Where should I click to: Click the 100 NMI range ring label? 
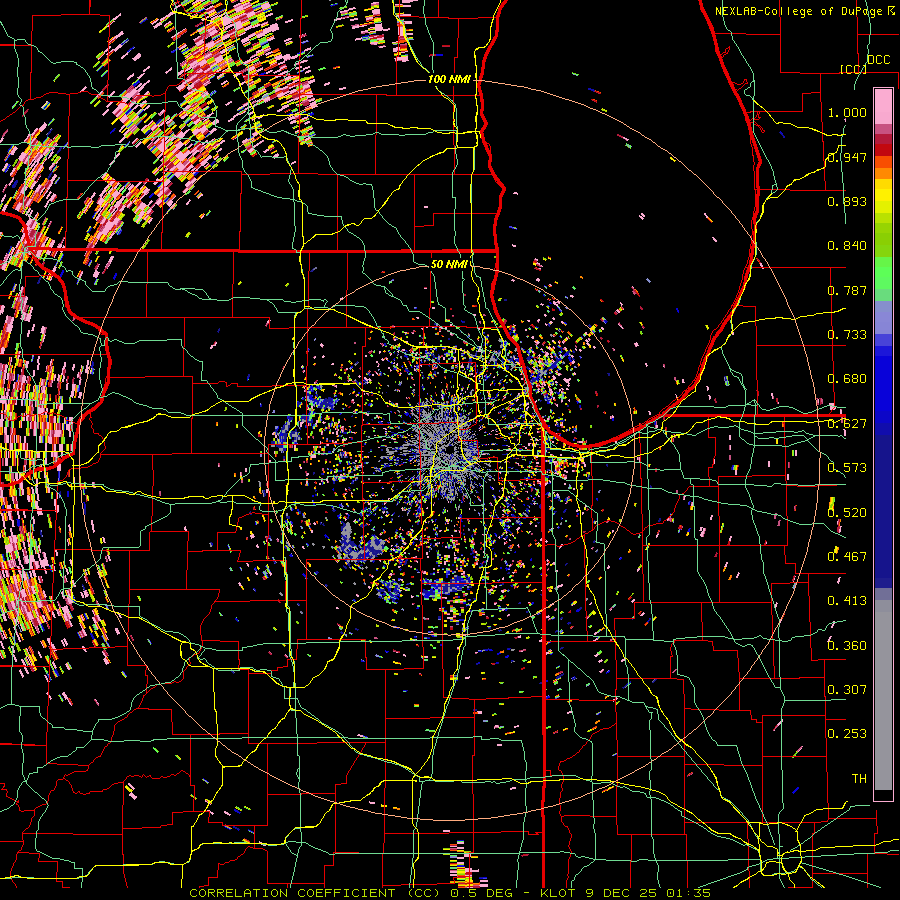point(449,79)
